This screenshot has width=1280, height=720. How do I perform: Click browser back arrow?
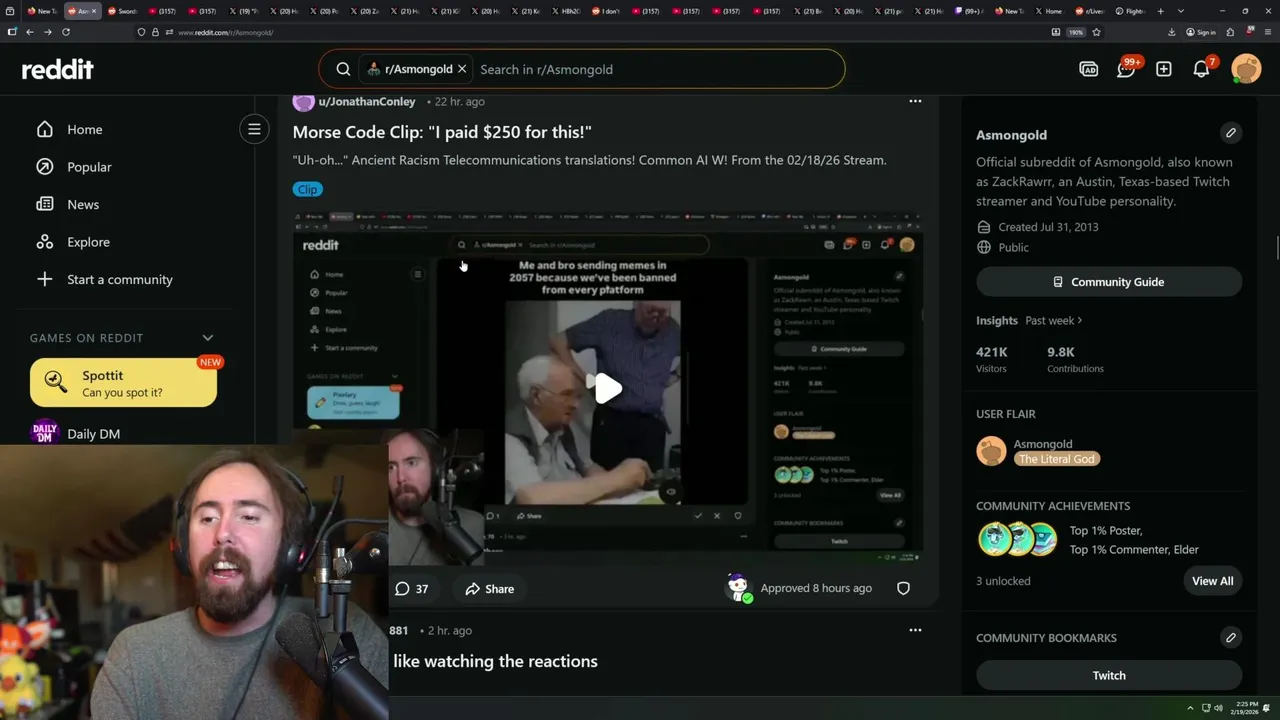(x=29, y=32)
